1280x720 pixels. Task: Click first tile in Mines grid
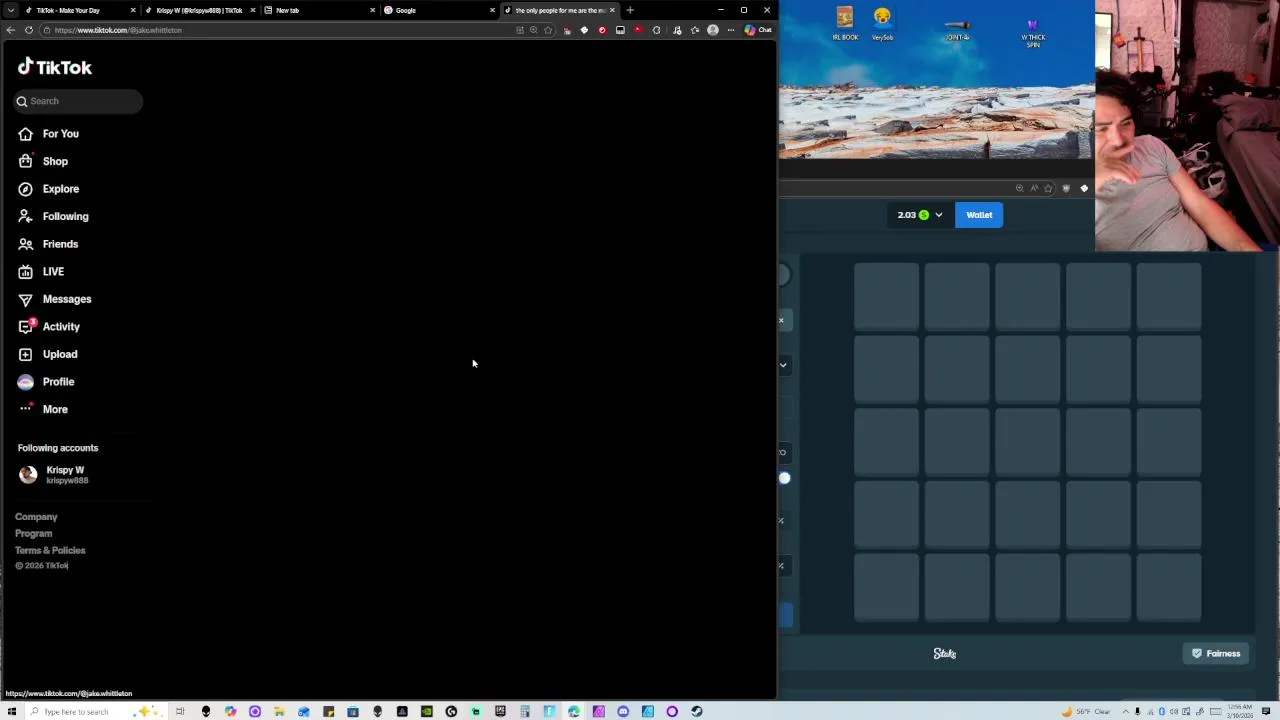[x=886, y=296]
